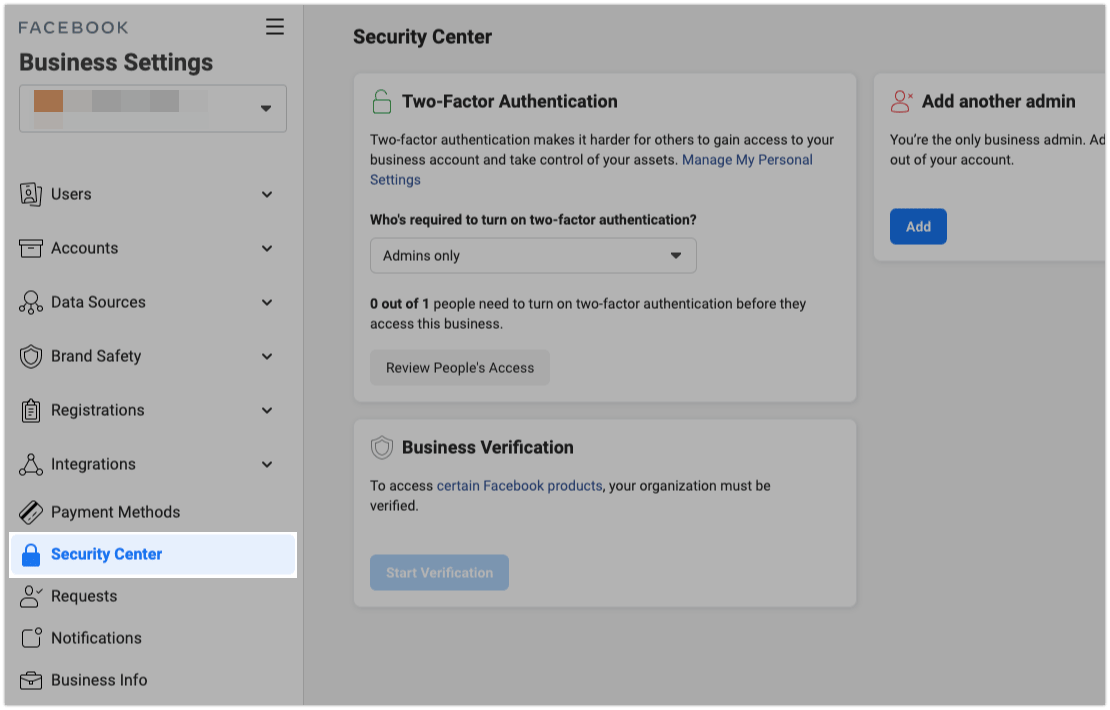Image resolution: width=1110 pixels, height=710 pixels.
Task: Click the blue Add button
Action: coord(918,227)
